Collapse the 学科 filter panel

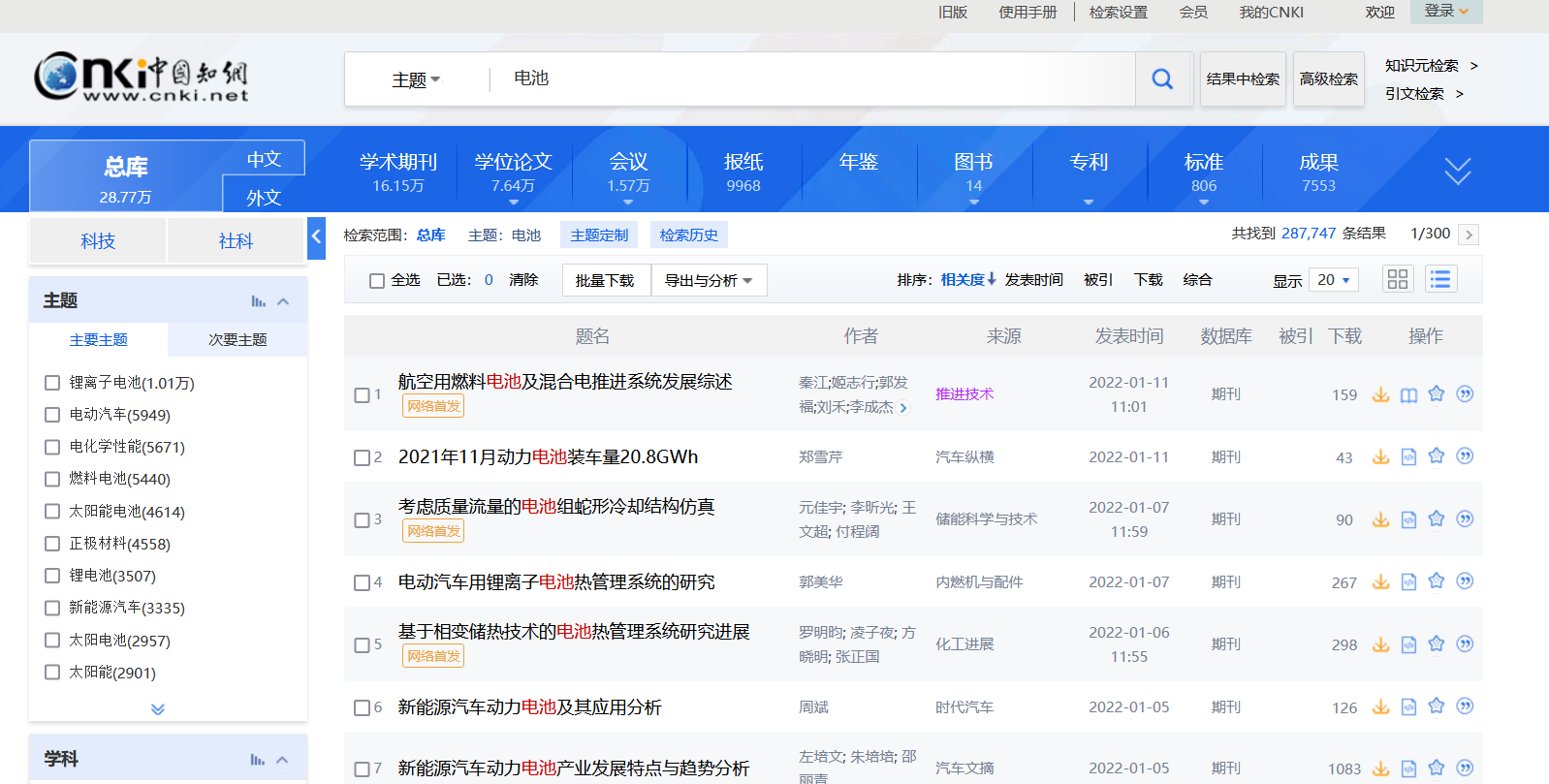tap(282, 760)
